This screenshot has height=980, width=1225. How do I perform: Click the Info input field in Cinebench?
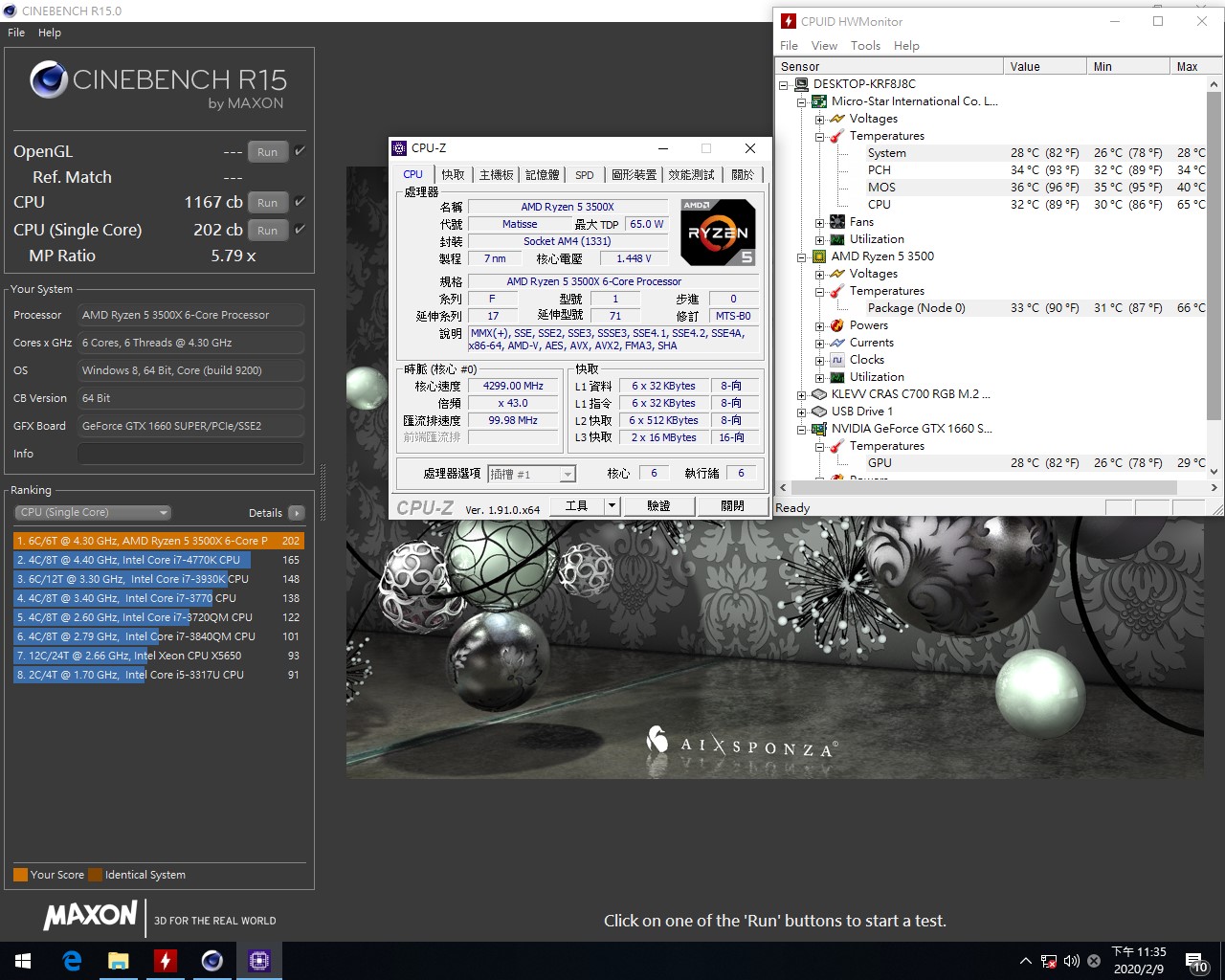(190, 454)
